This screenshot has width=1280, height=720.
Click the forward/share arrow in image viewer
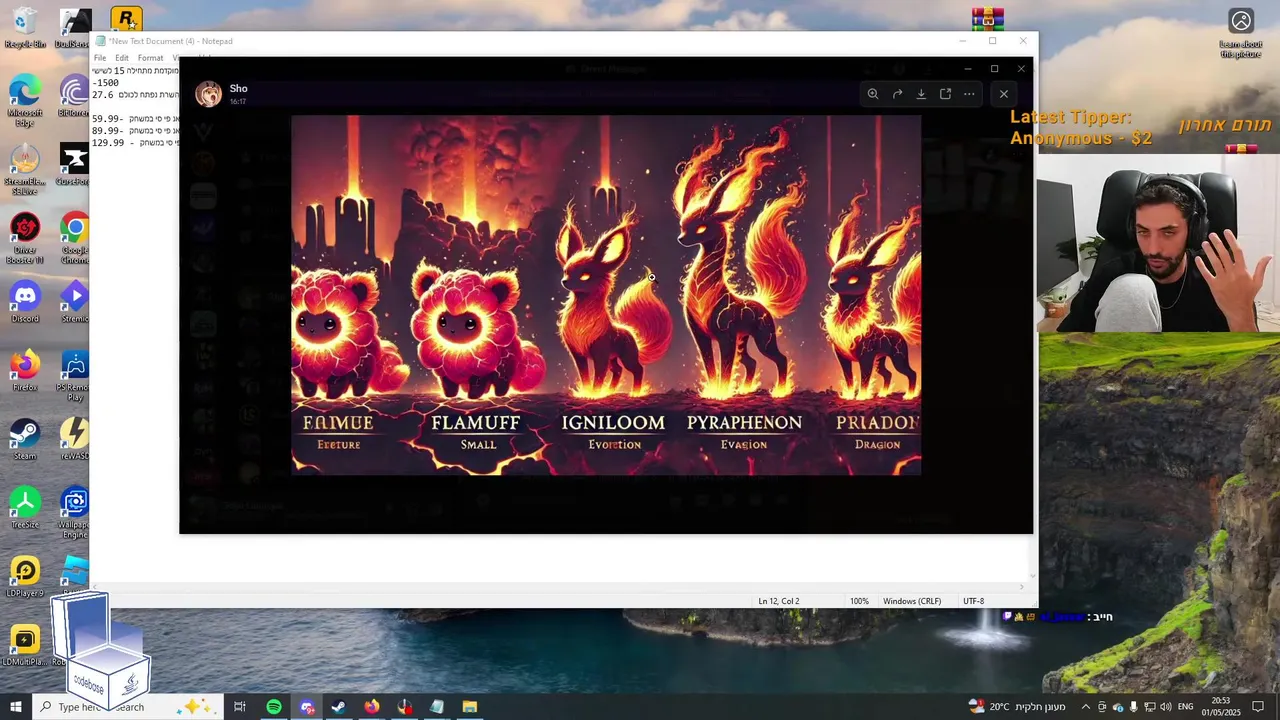coord(897,94)
